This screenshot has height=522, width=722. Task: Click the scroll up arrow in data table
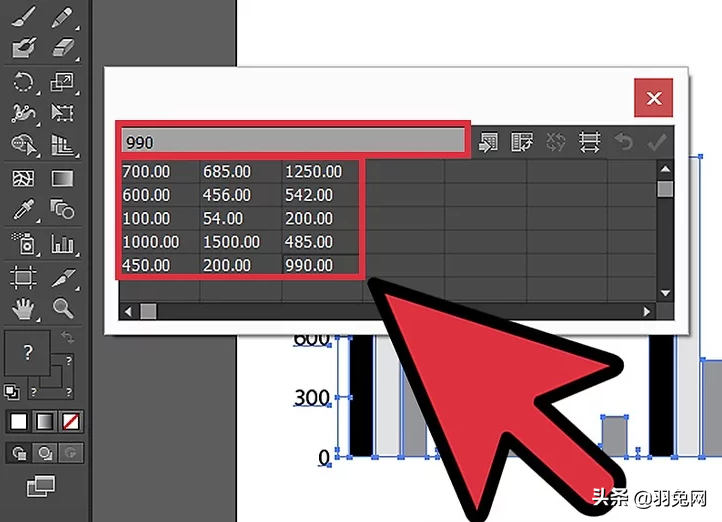(x=665, y=169)
